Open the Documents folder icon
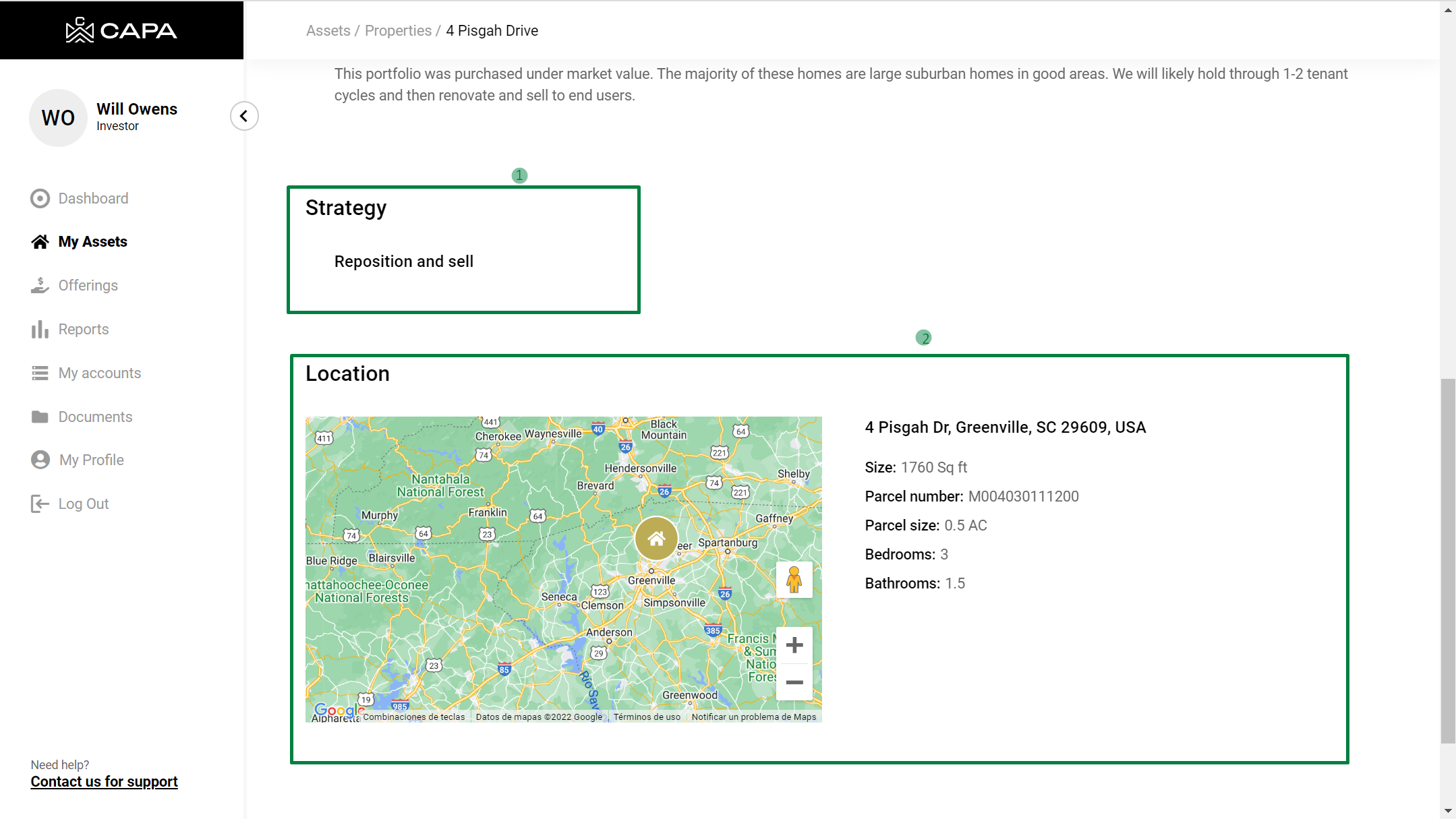Viewport: 1456px width, 819px height. click(40, 417)
